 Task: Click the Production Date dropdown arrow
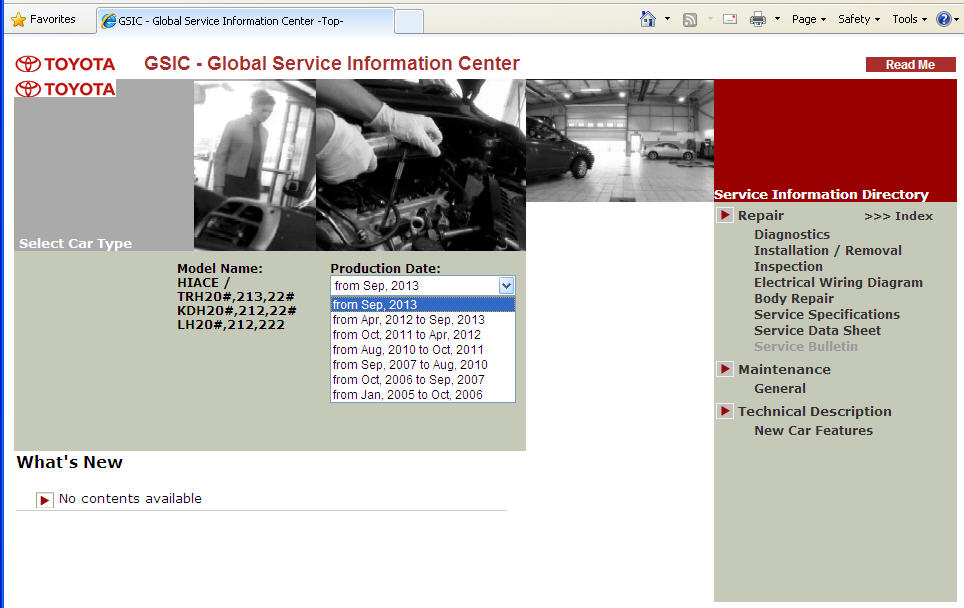coord(506,285)
